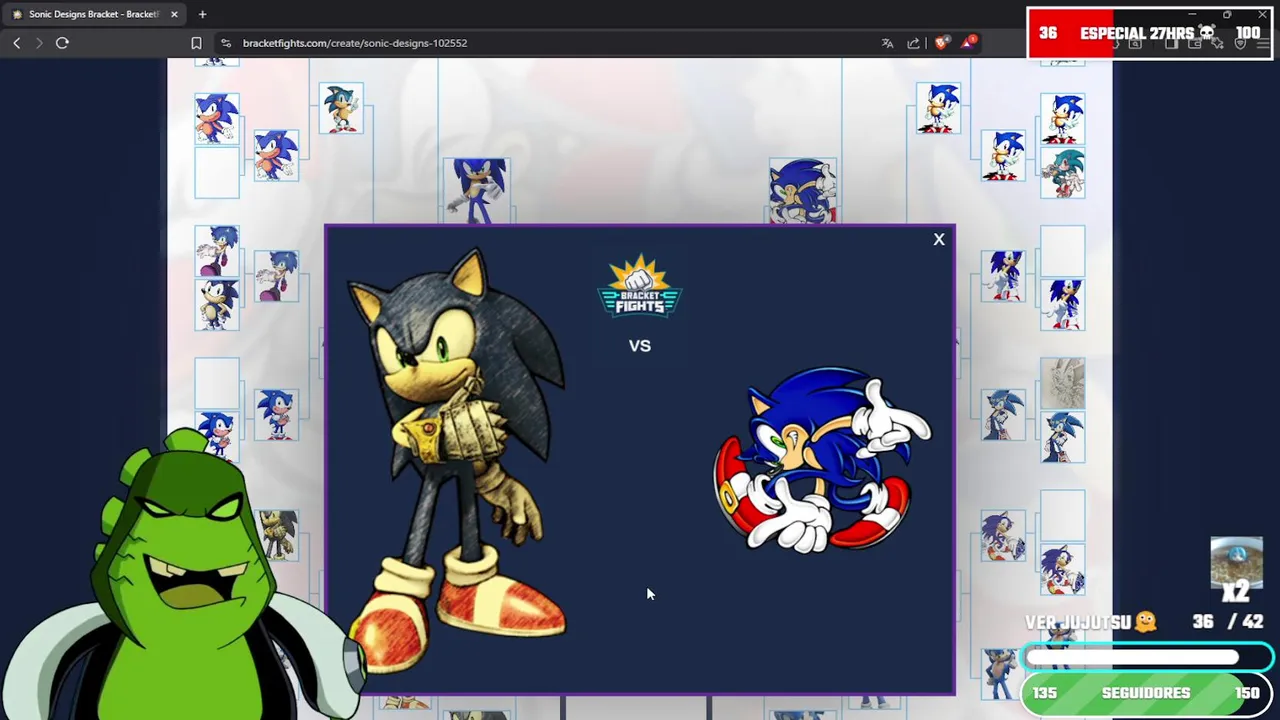This screenshot has height=720, width=1280.
Task: Go forward in browser history
Action: pyautogui.click(x=39, y=43)
